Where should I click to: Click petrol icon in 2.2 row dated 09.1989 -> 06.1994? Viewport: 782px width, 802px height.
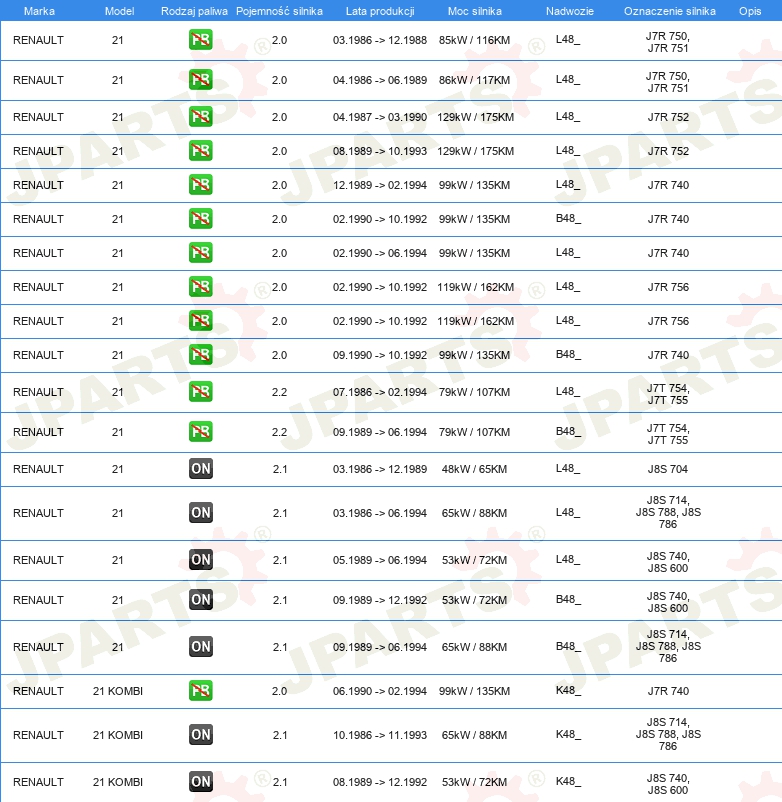(x=200, y=432)
